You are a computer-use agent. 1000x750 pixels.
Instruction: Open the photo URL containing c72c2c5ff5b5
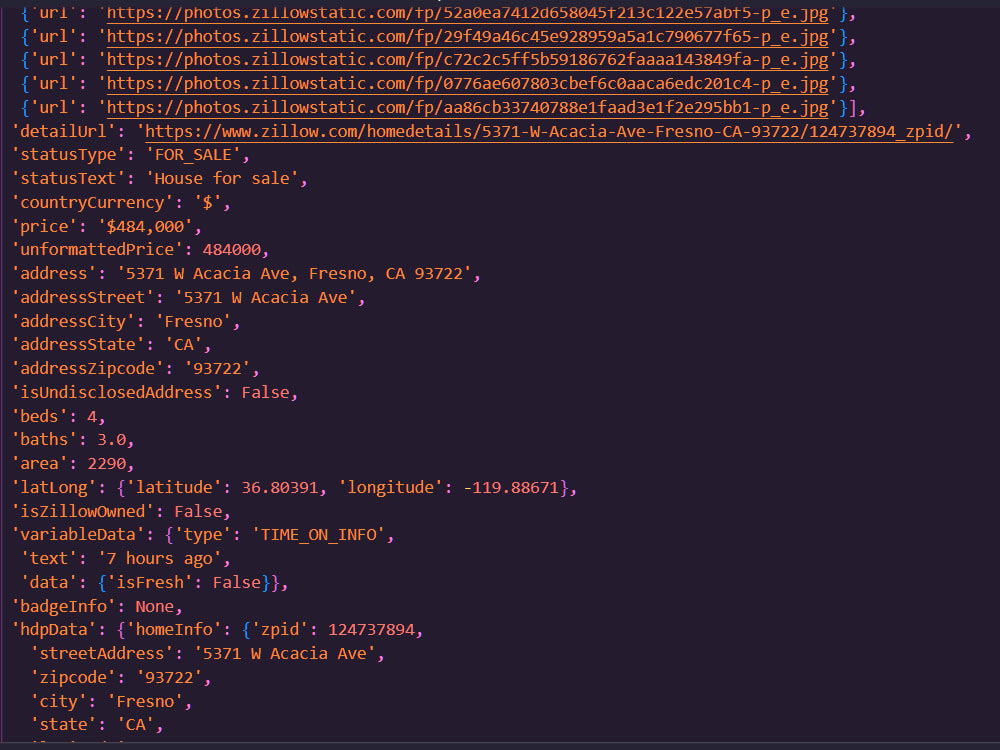click(467, 60)
